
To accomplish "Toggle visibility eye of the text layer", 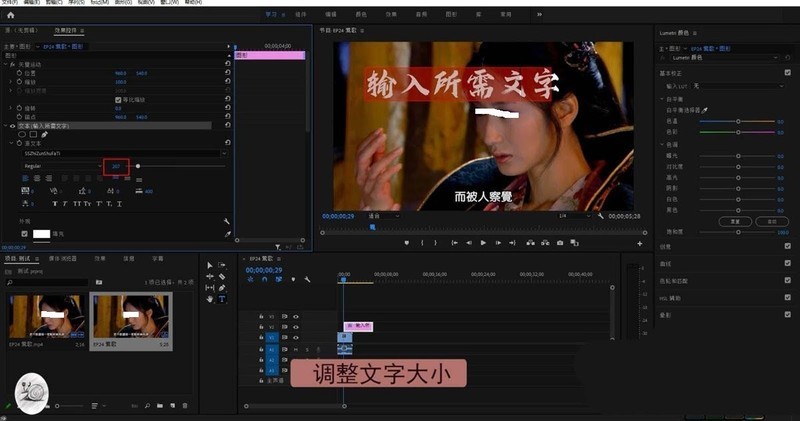I will point(13,126).
